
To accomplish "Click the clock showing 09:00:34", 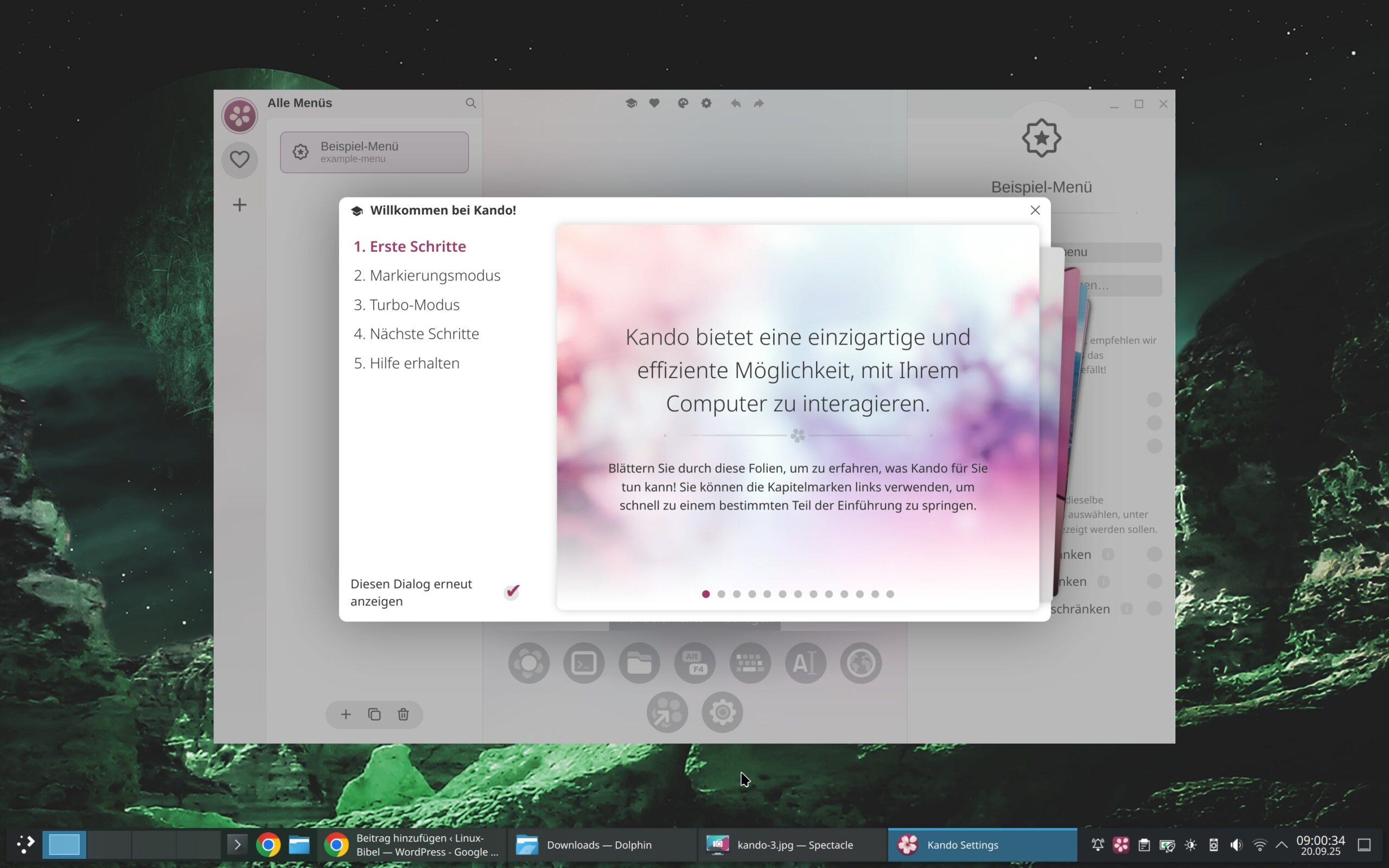I will [1320, 845].
